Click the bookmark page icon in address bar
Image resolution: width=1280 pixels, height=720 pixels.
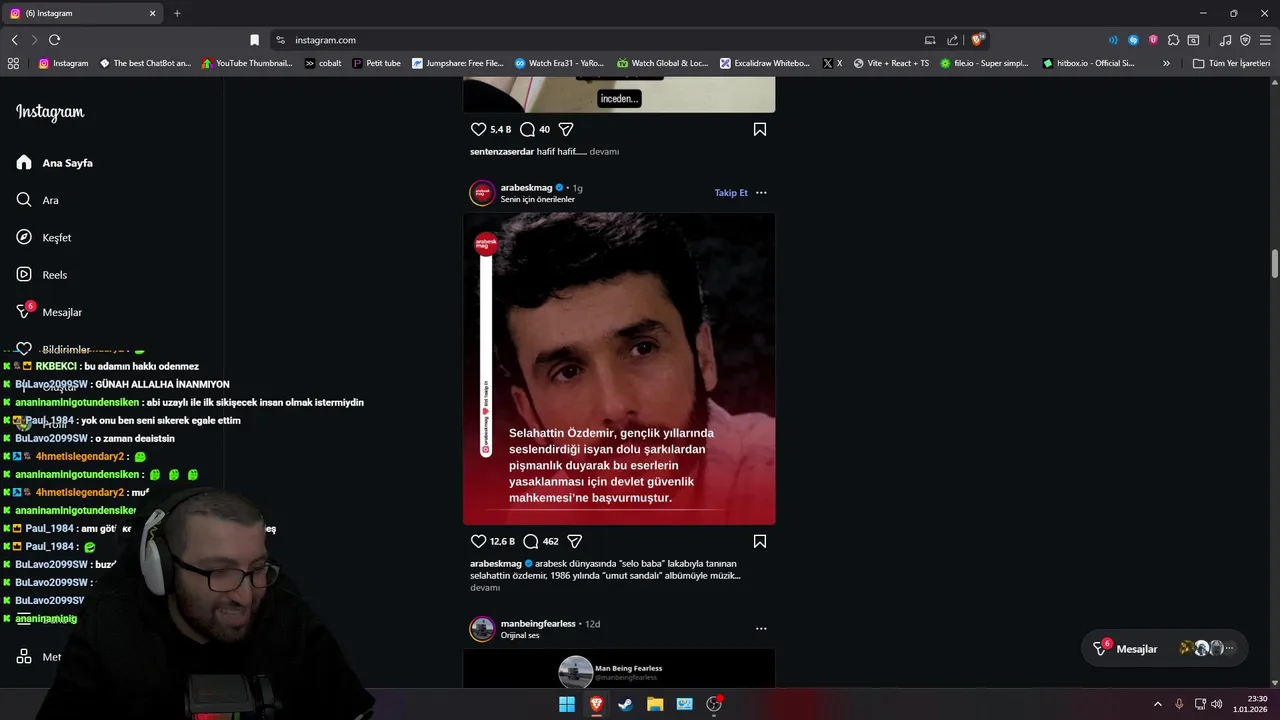click(x=254, y=40)
